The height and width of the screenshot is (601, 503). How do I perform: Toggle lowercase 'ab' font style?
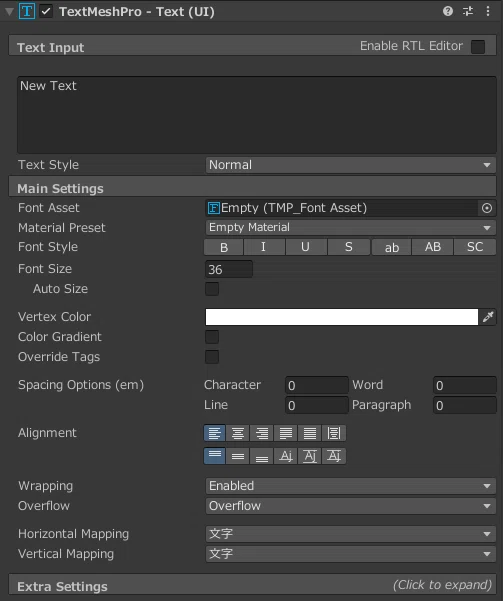click(x=391, y=247)
